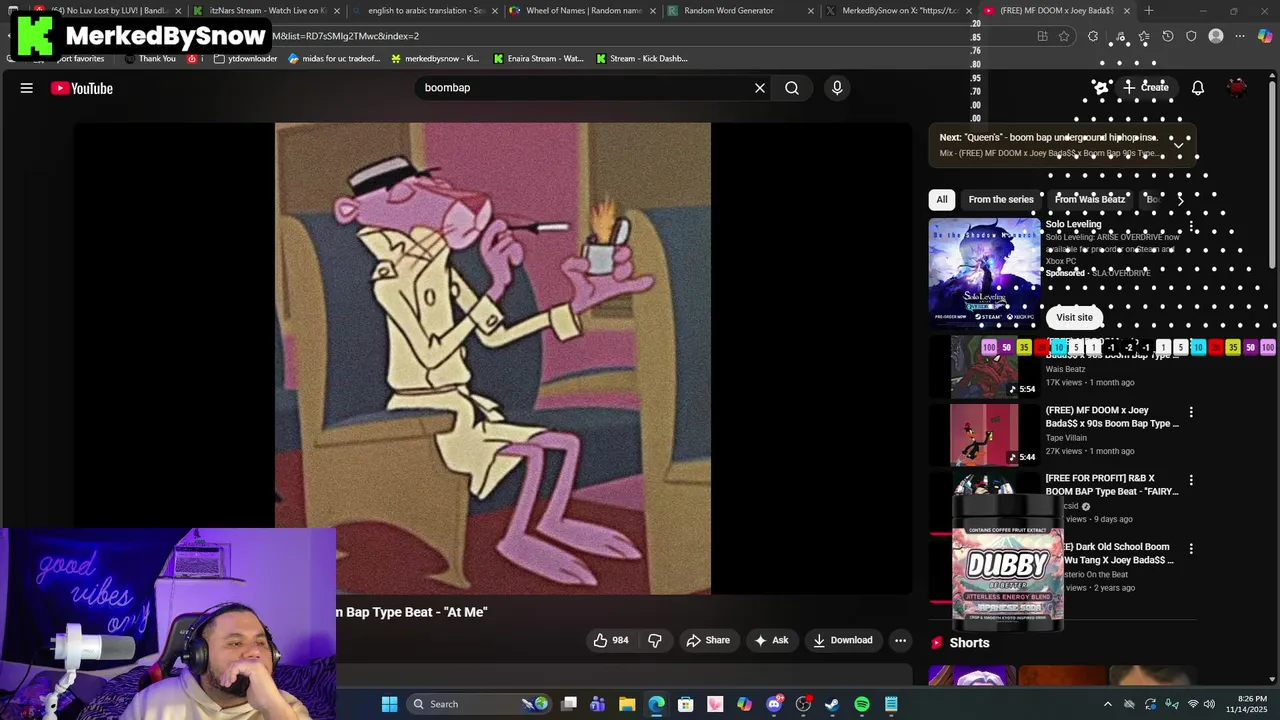1280x720 pixels.
Task: Show more filter chips arrow
Action: coord(1180,199)
